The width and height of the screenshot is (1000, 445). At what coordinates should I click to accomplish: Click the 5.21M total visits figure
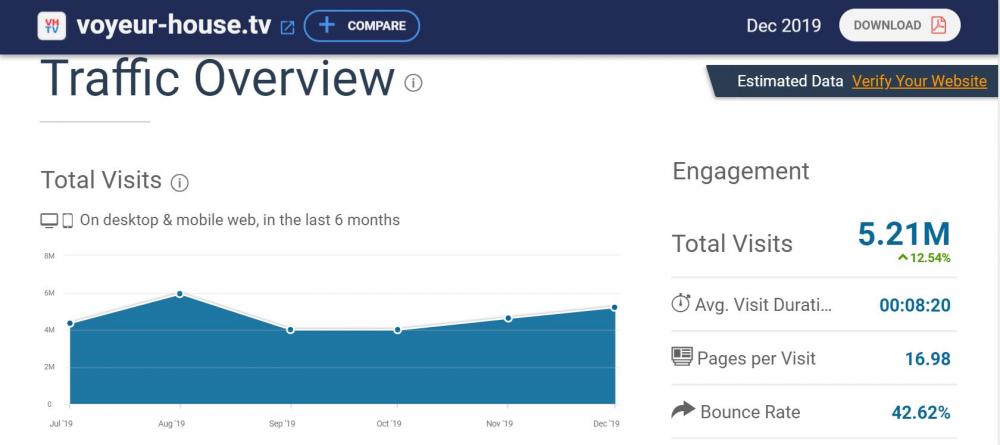(x=903, y=234)
